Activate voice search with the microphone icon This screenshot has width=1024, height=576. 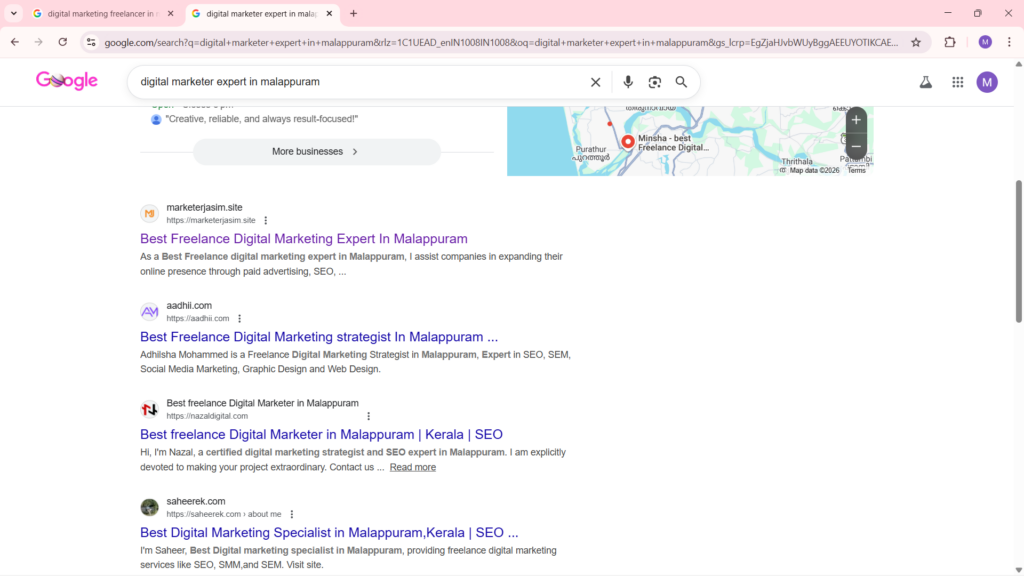(x=628, y=81)
